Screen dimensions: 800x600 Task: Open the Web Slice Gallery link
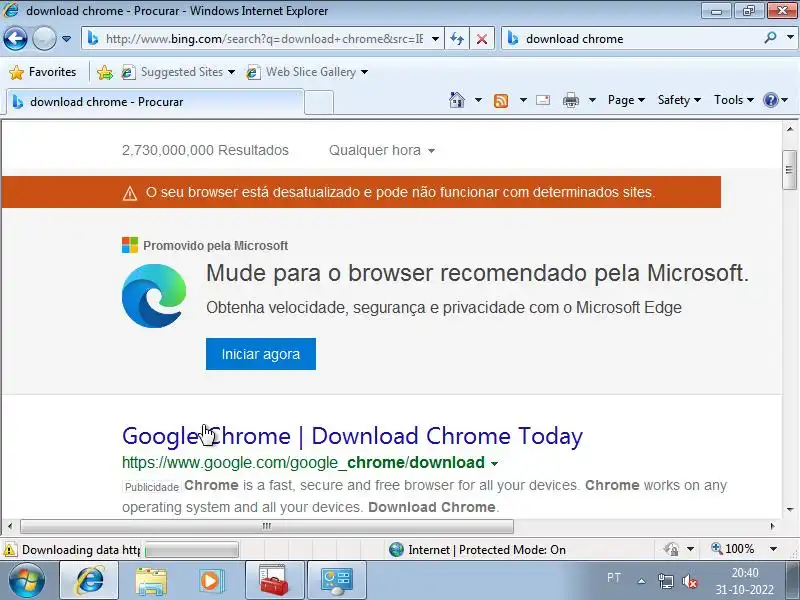307,72
